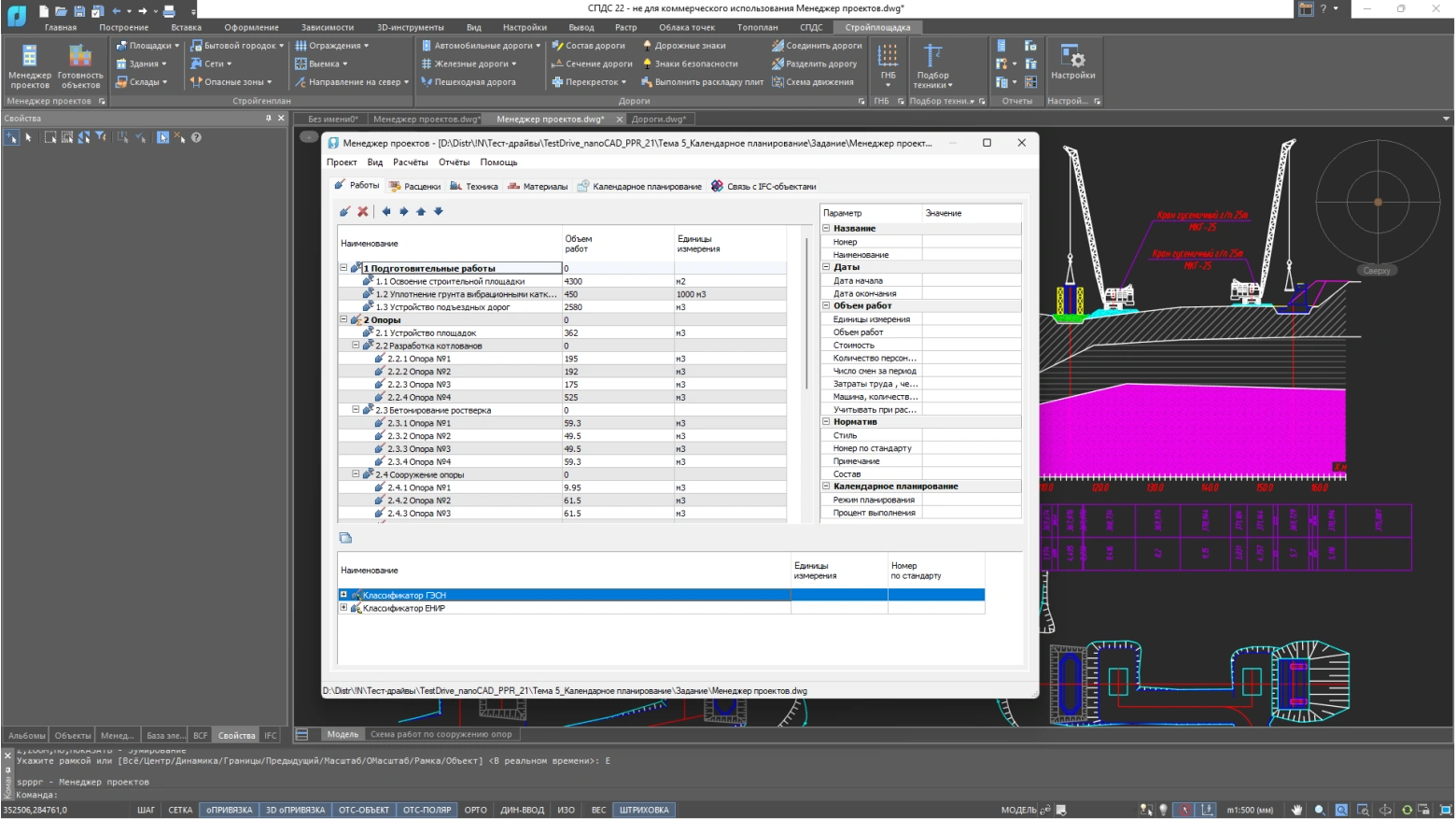Click the Соединить дороги tool

click(817, 45)
